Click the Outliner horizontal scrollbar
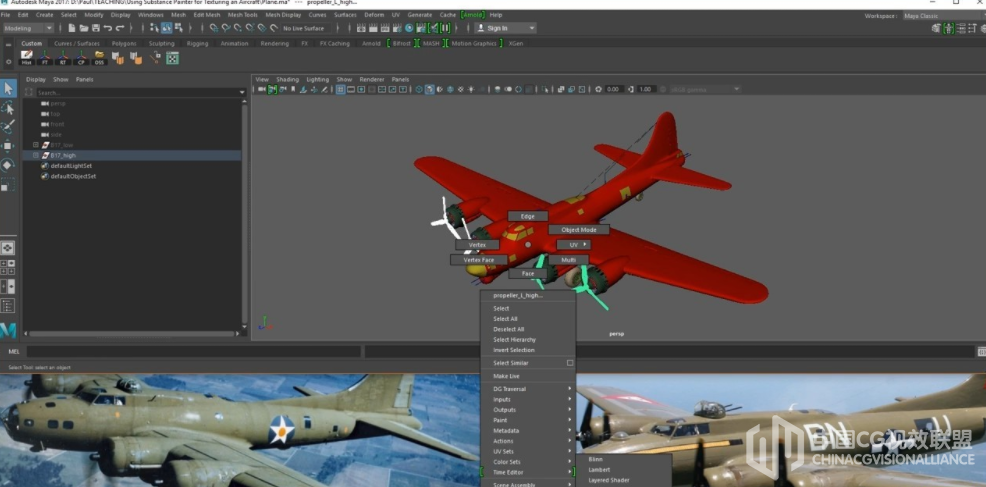 133,333
